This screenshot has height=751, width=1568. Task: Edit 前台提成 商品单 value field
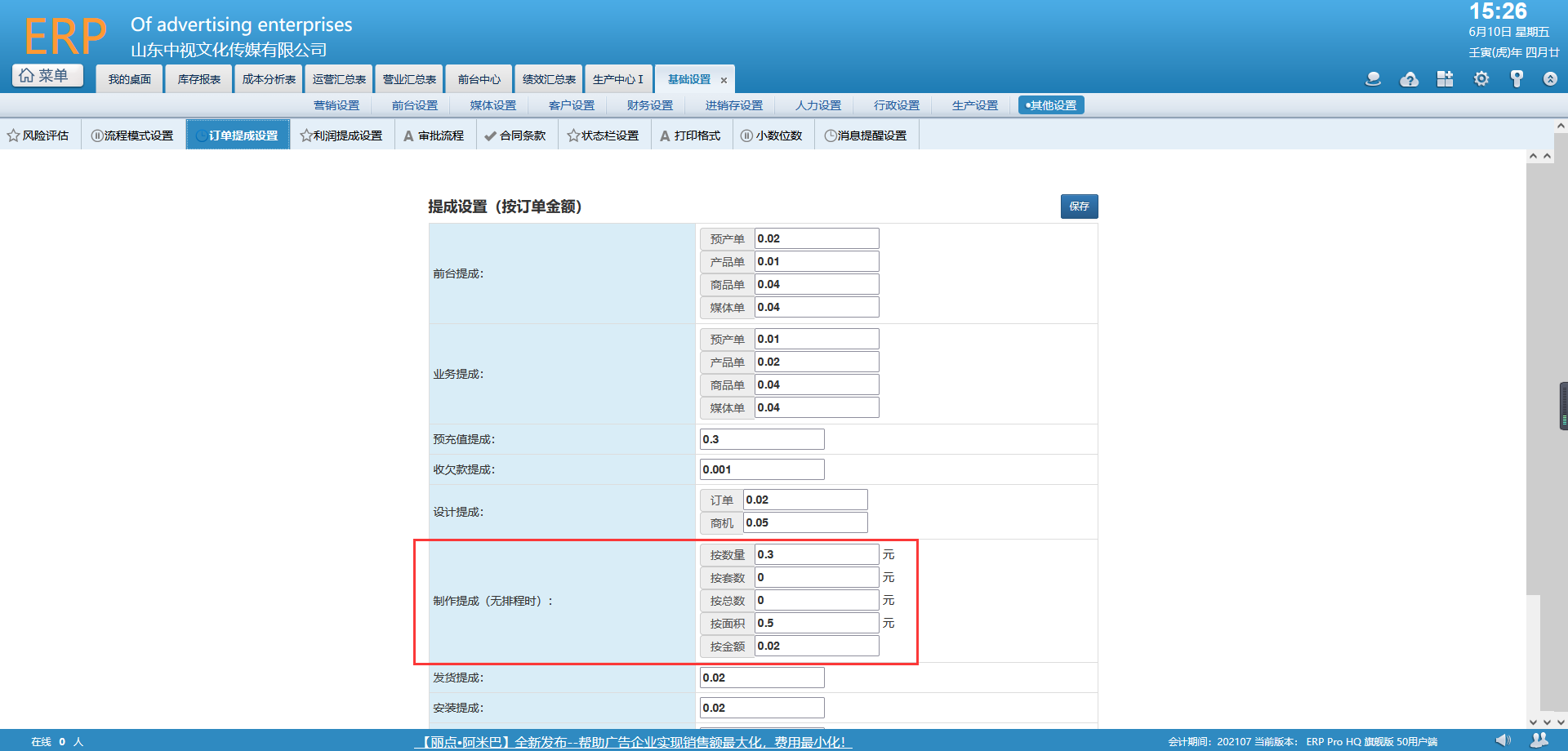click(x=817, y=284)
